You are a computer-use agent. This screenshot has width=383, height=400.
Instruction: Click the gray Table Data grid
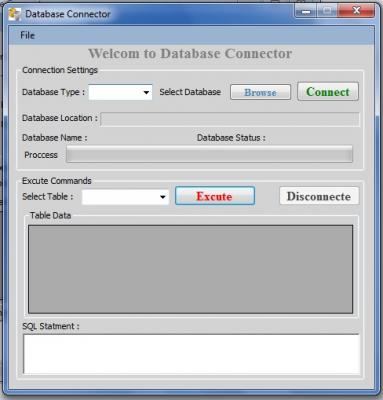click(190, 269)
